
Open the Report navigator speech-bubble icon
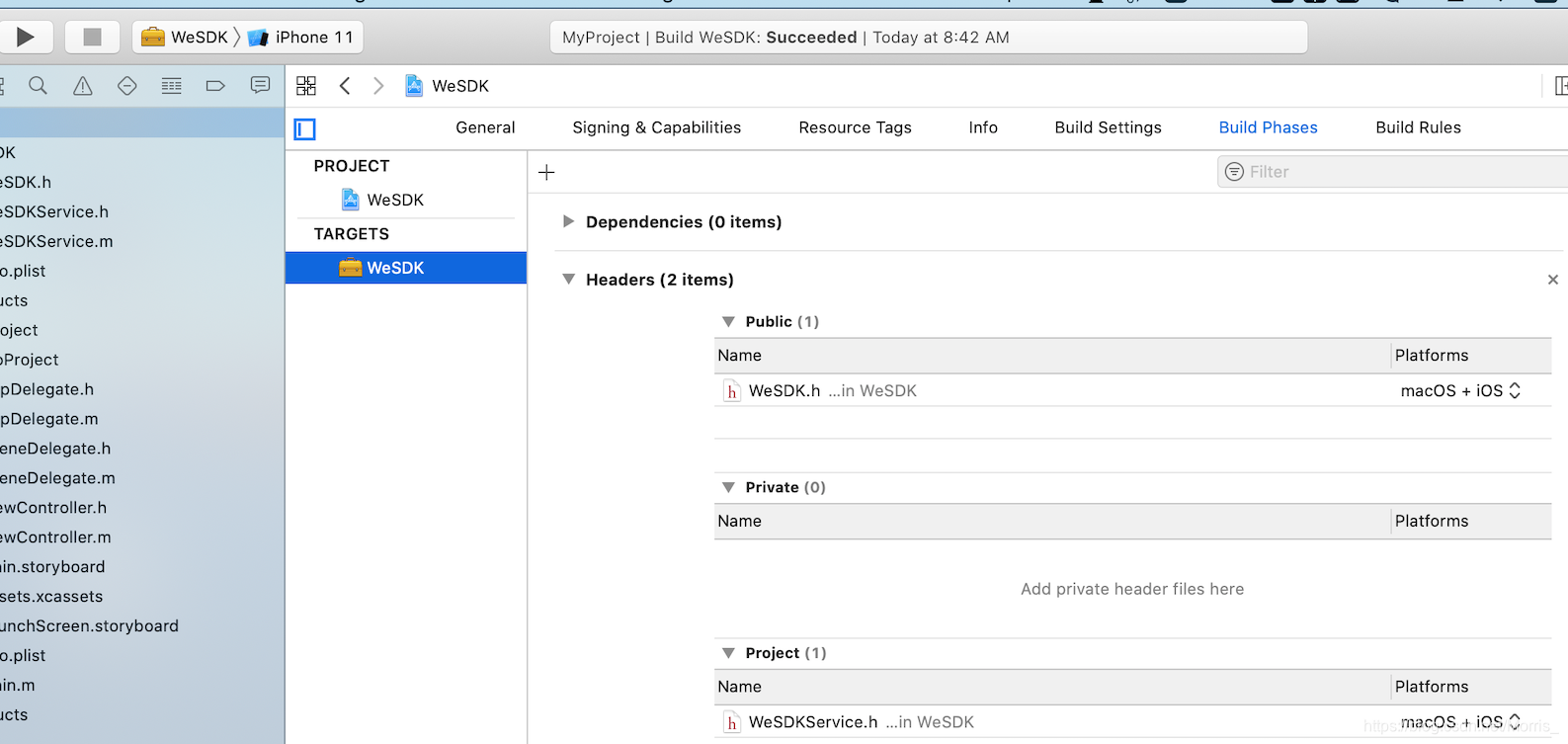coord(260,86)
